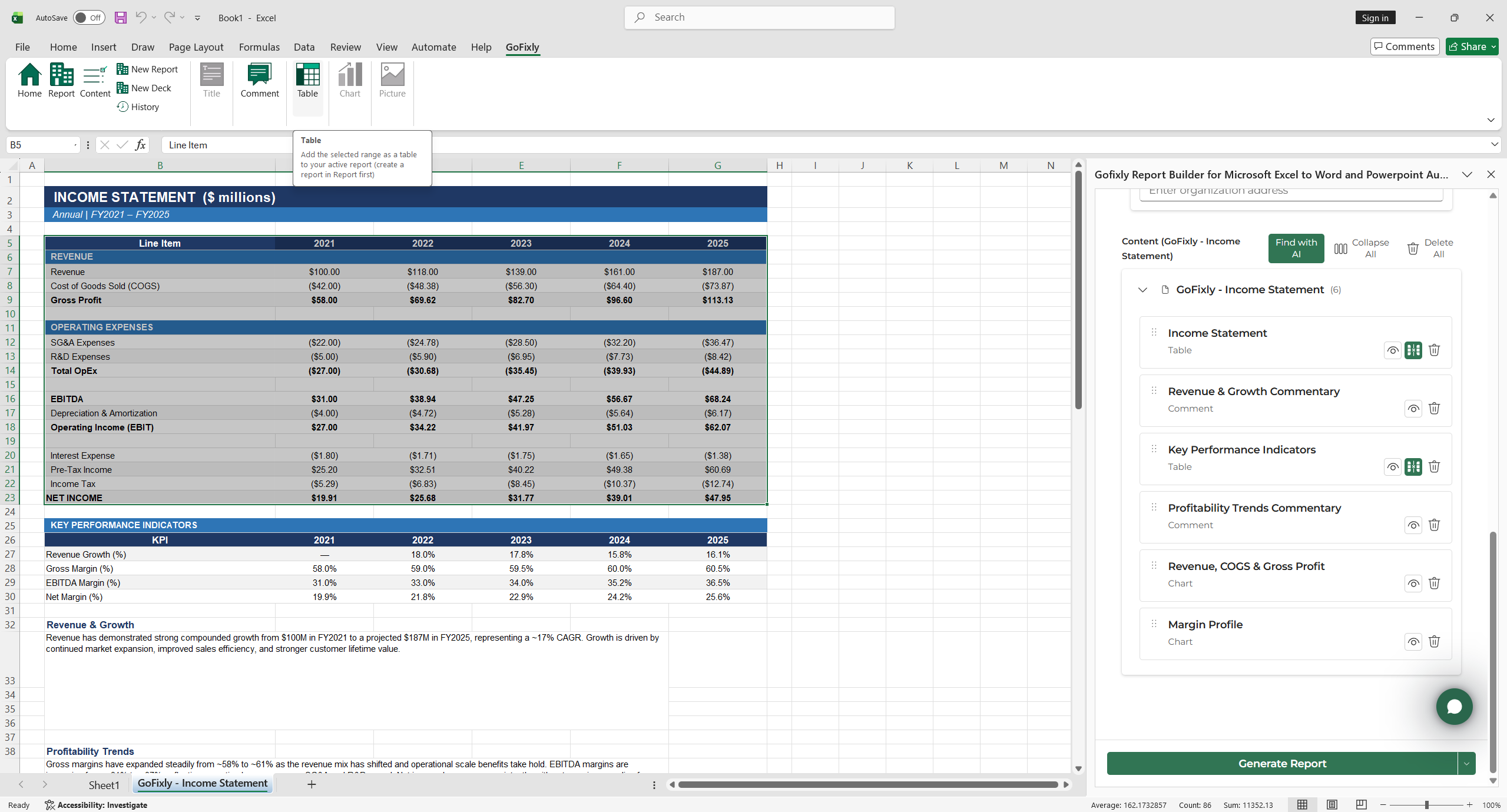1507x812 pixels.
Task: Switch to Page Layout view in status bar
Action: click(1332, 804)
